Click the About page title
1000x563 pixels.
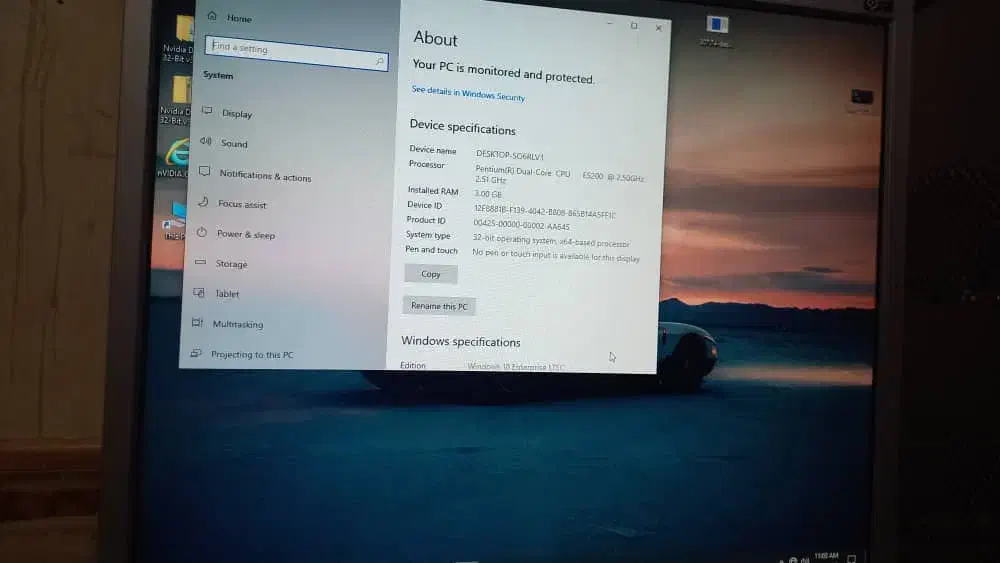[x=436, y=39]
